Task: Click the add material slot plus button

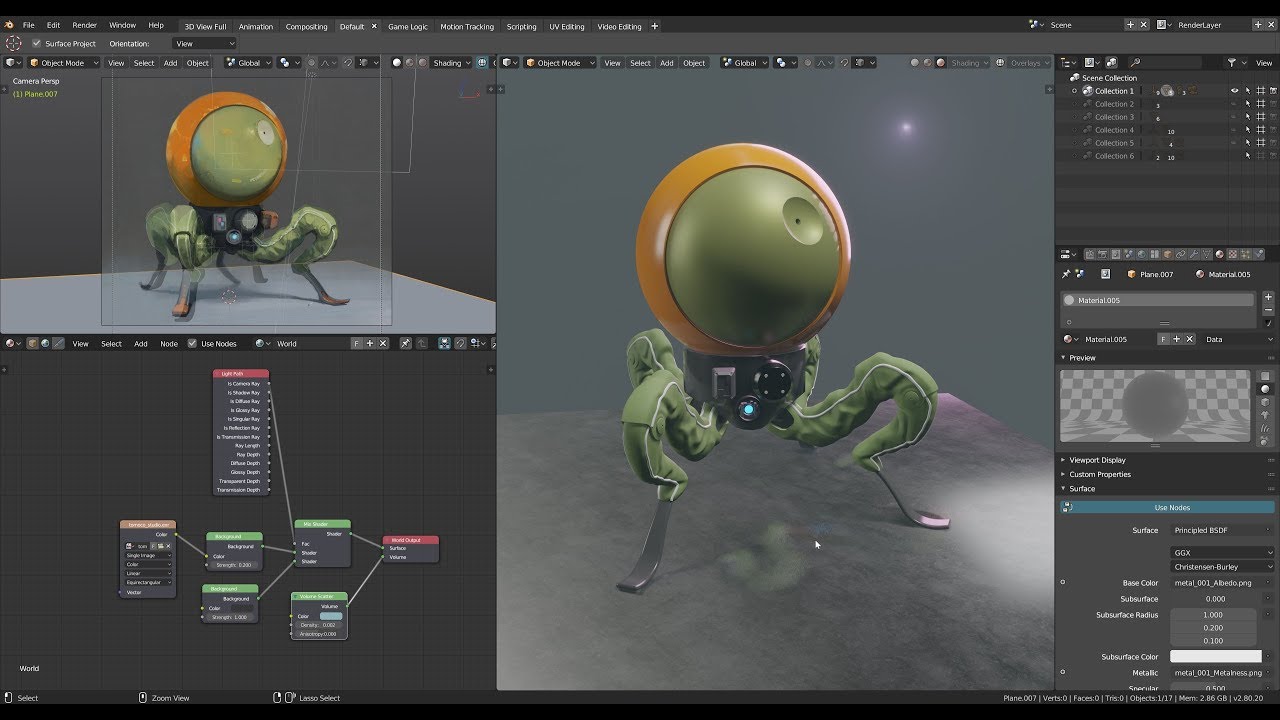Action: tap(1268, 297)
